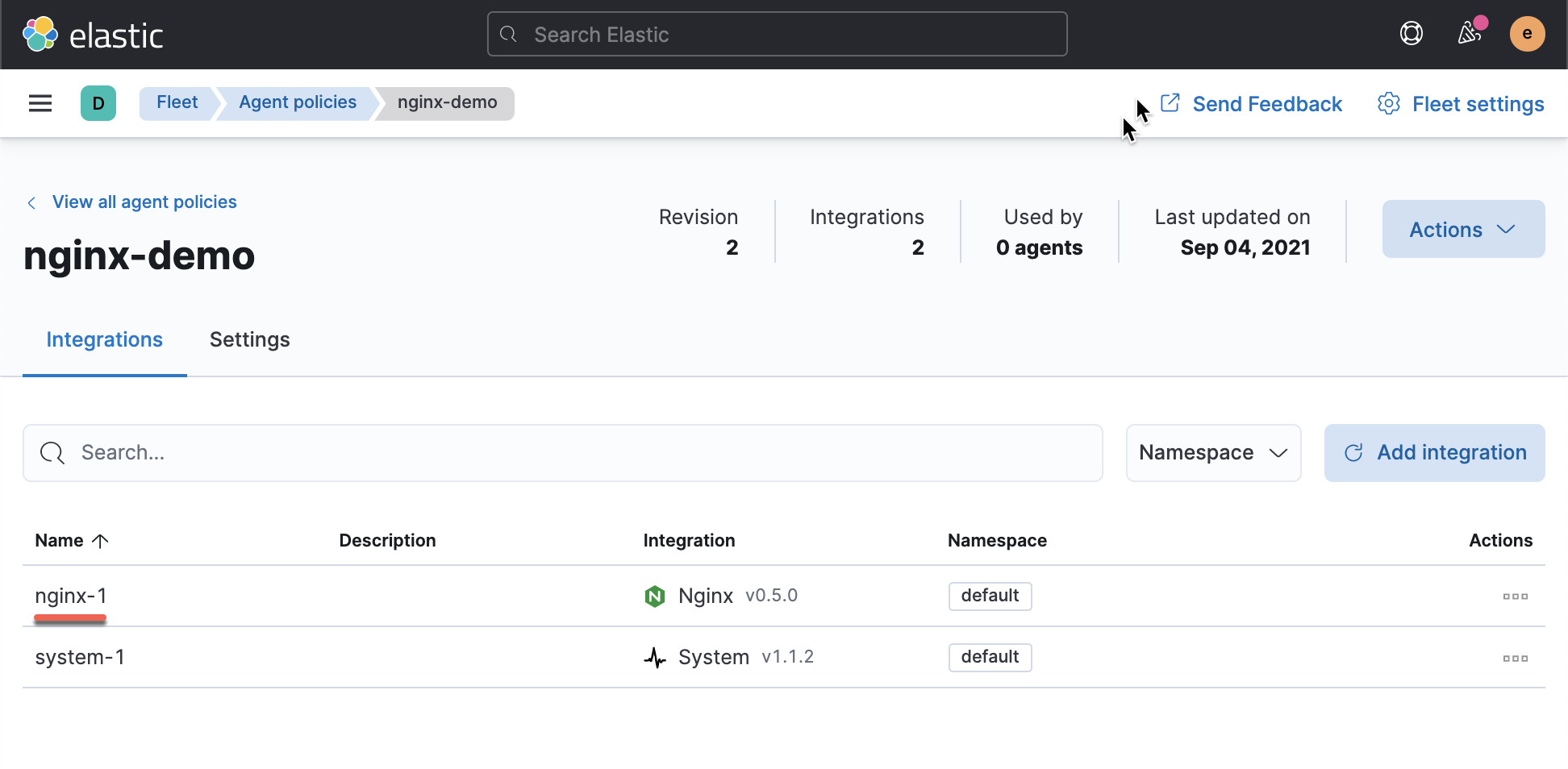Click the Nginx integration name
The image size is (1568, 769).
[706, 596]
